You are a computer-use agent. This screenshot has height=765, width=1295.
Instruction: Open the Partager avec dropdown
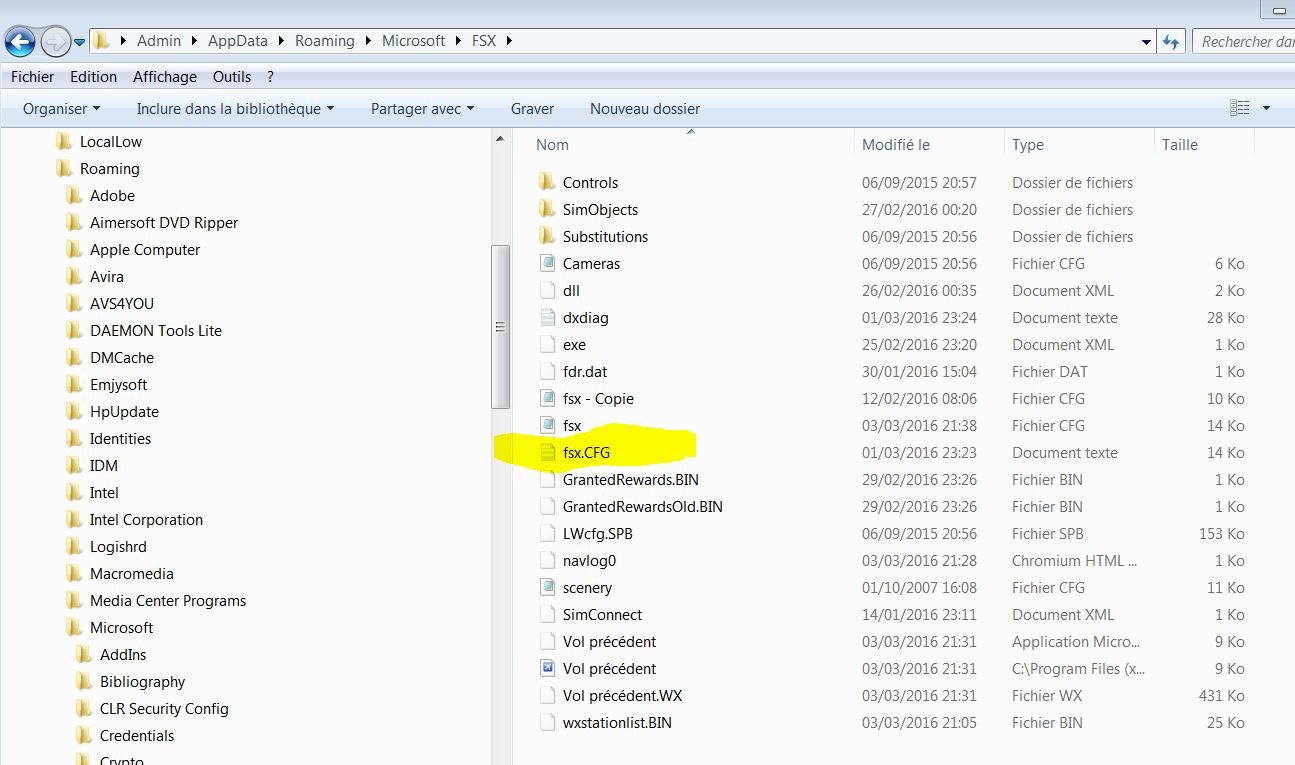tap(422, 108)
